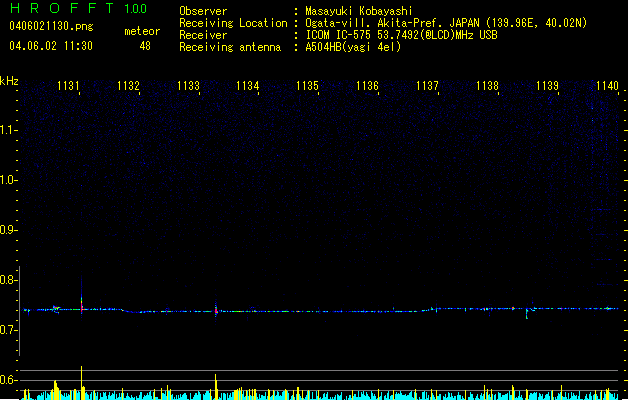Click the 1134 time axis marker
The image size is (629, 400).
[x=248, y=86]
